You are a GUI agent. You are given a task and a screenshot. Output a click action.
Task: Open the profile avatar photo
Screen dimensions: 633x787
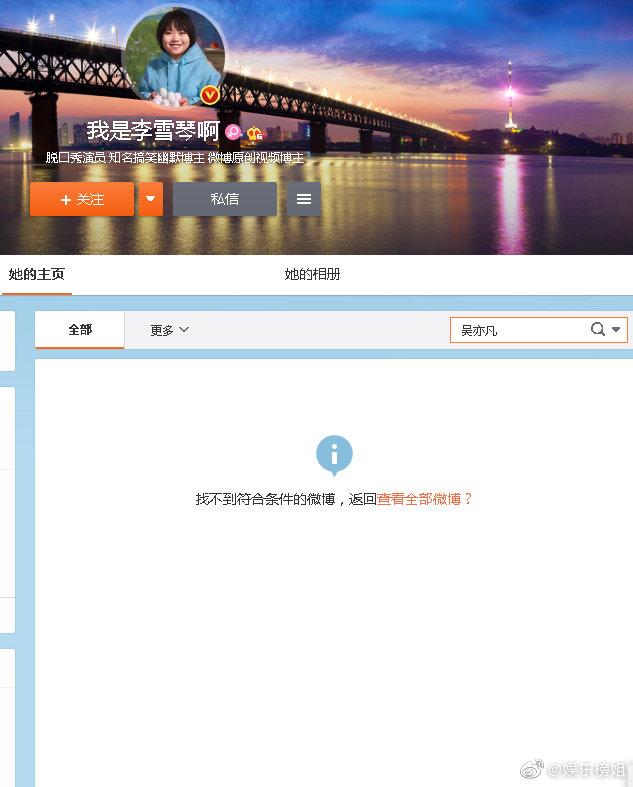coord(174,56)
